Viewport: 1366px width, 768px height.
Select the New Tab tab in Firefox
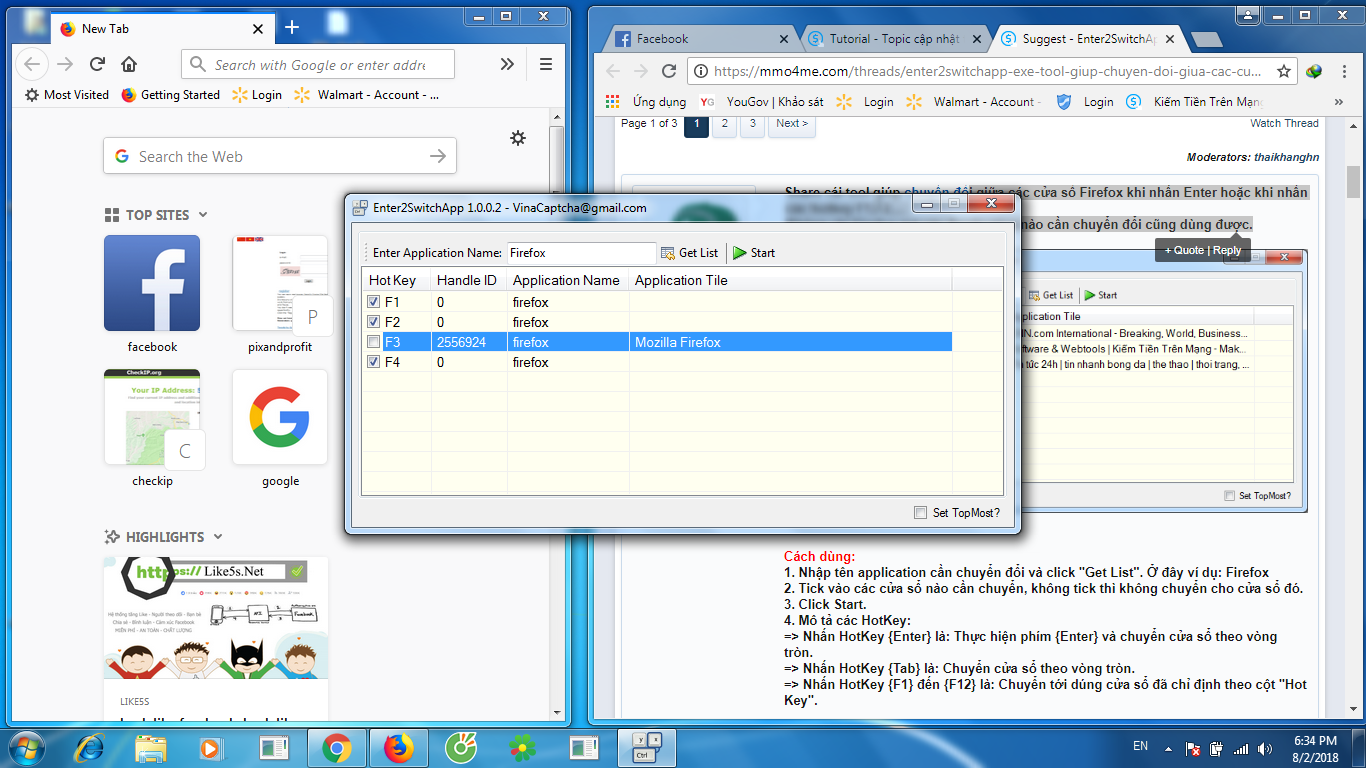coord(162,29)
